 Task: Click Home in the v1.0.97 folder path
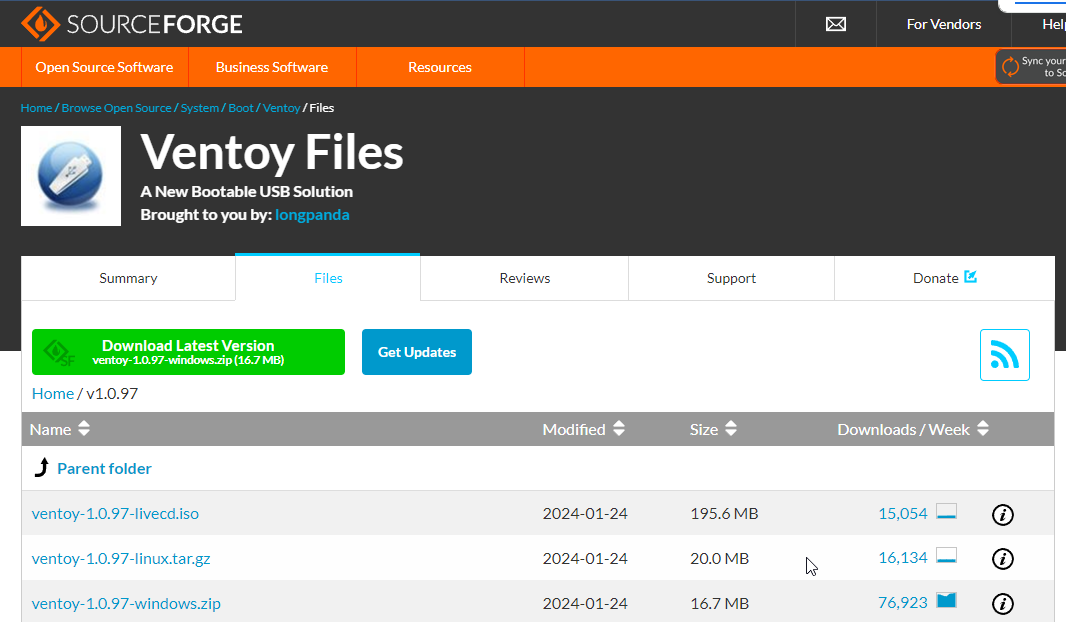tap(53, 394)
